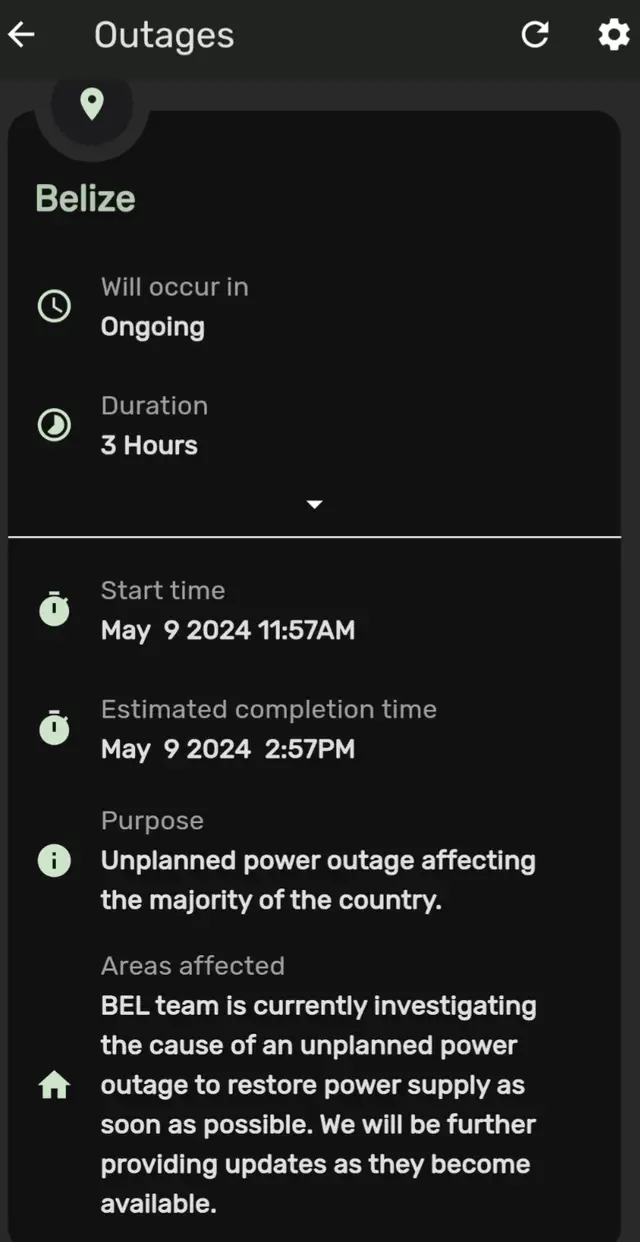Tap the stopwatch icon next to Start time
Image resolution: width=640 pixels, height=1242 pixels.
[55, 610]
